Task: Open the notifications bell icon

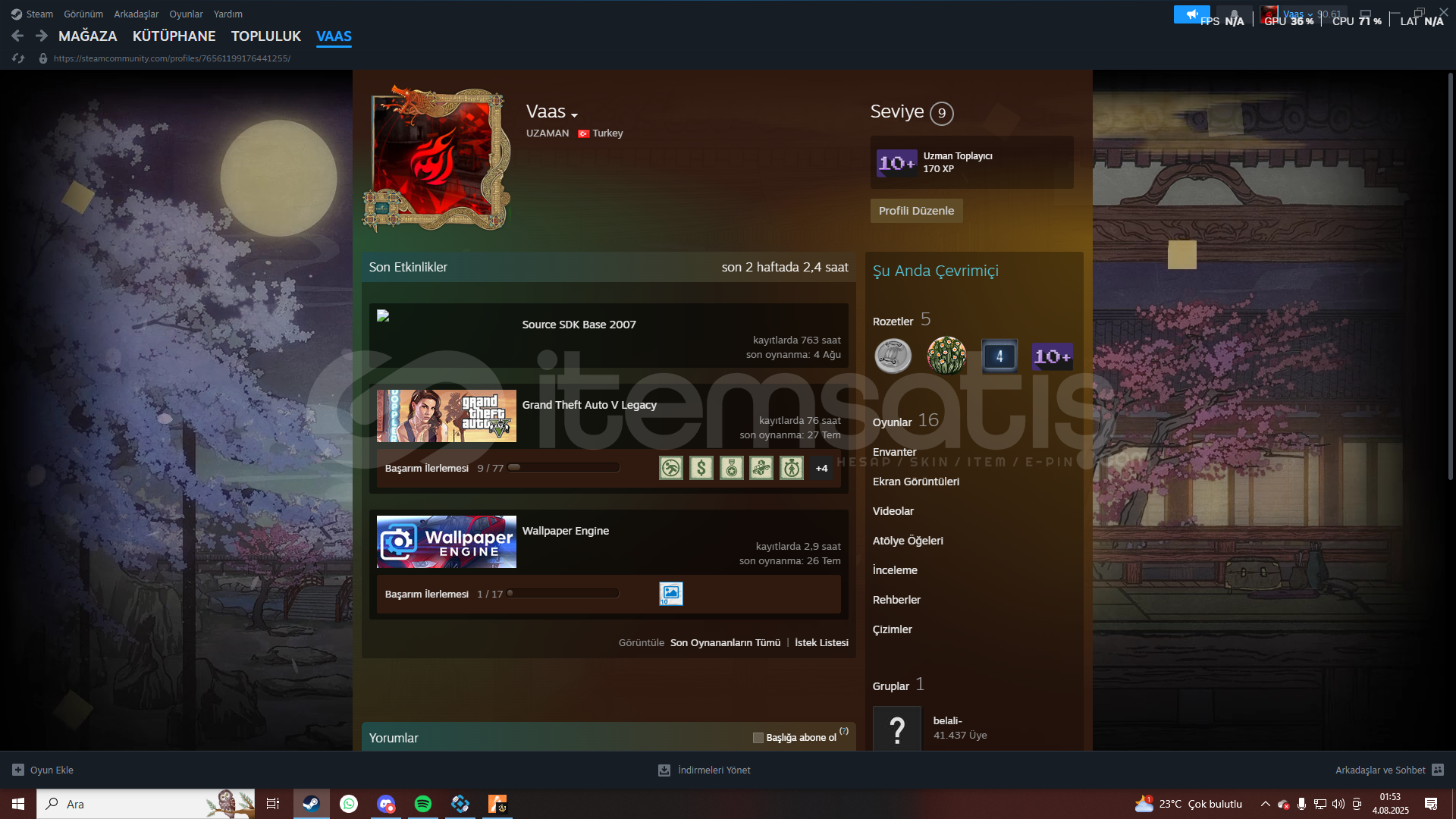Action: coord(1235,14)
